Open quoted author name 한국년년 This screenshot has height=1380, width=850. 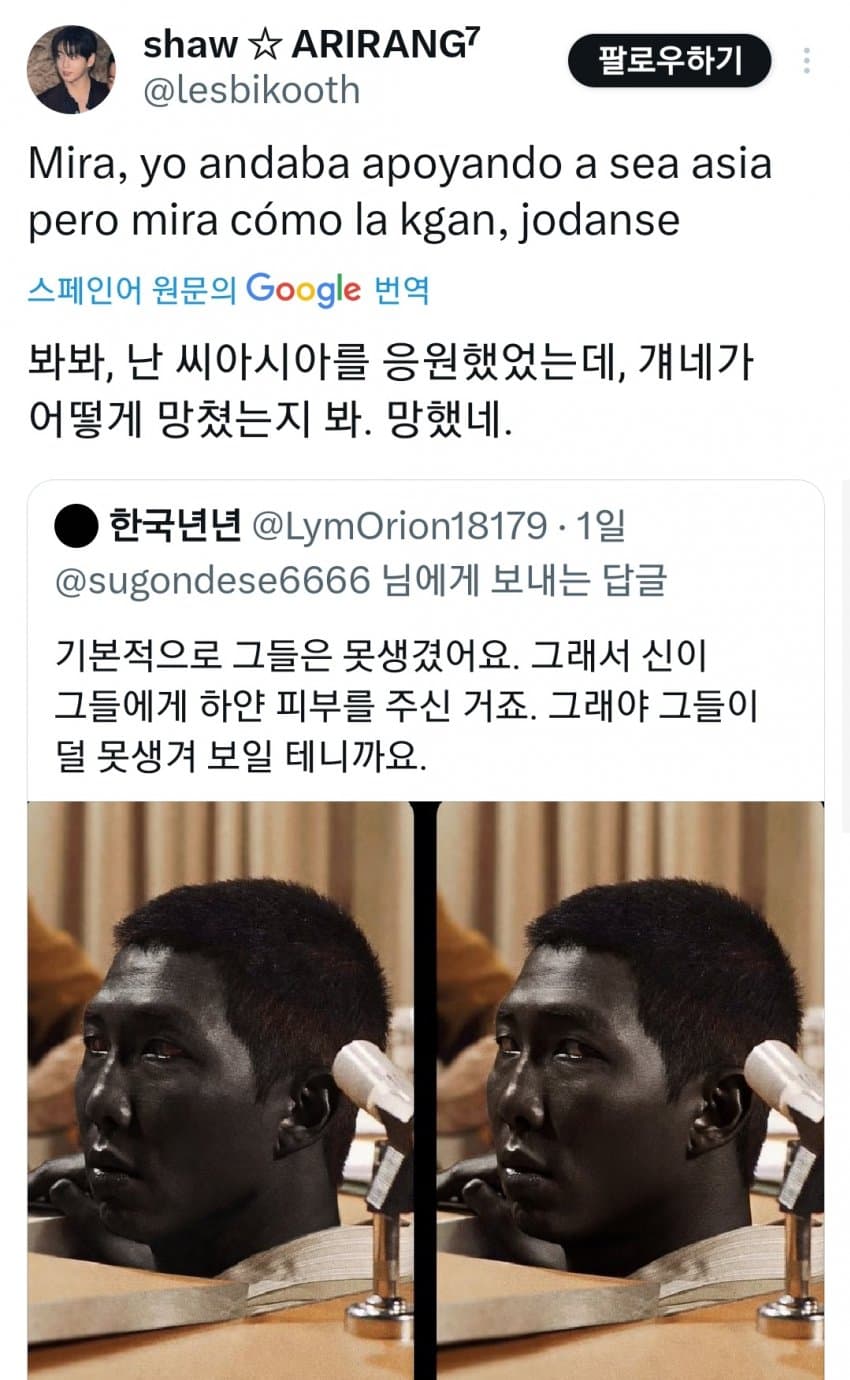175,527
